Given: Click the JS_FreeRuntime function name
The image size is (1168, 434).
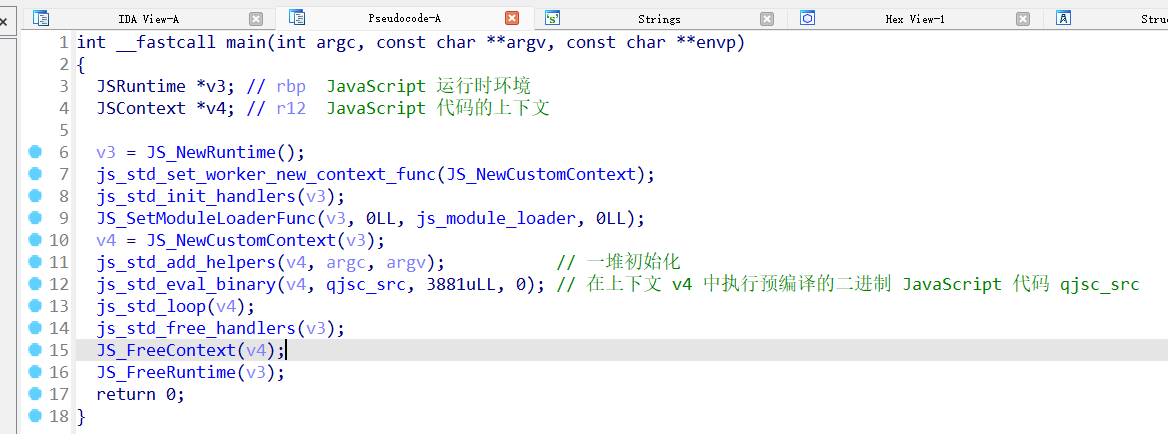Looking at the screenshot, I should 165,372.
